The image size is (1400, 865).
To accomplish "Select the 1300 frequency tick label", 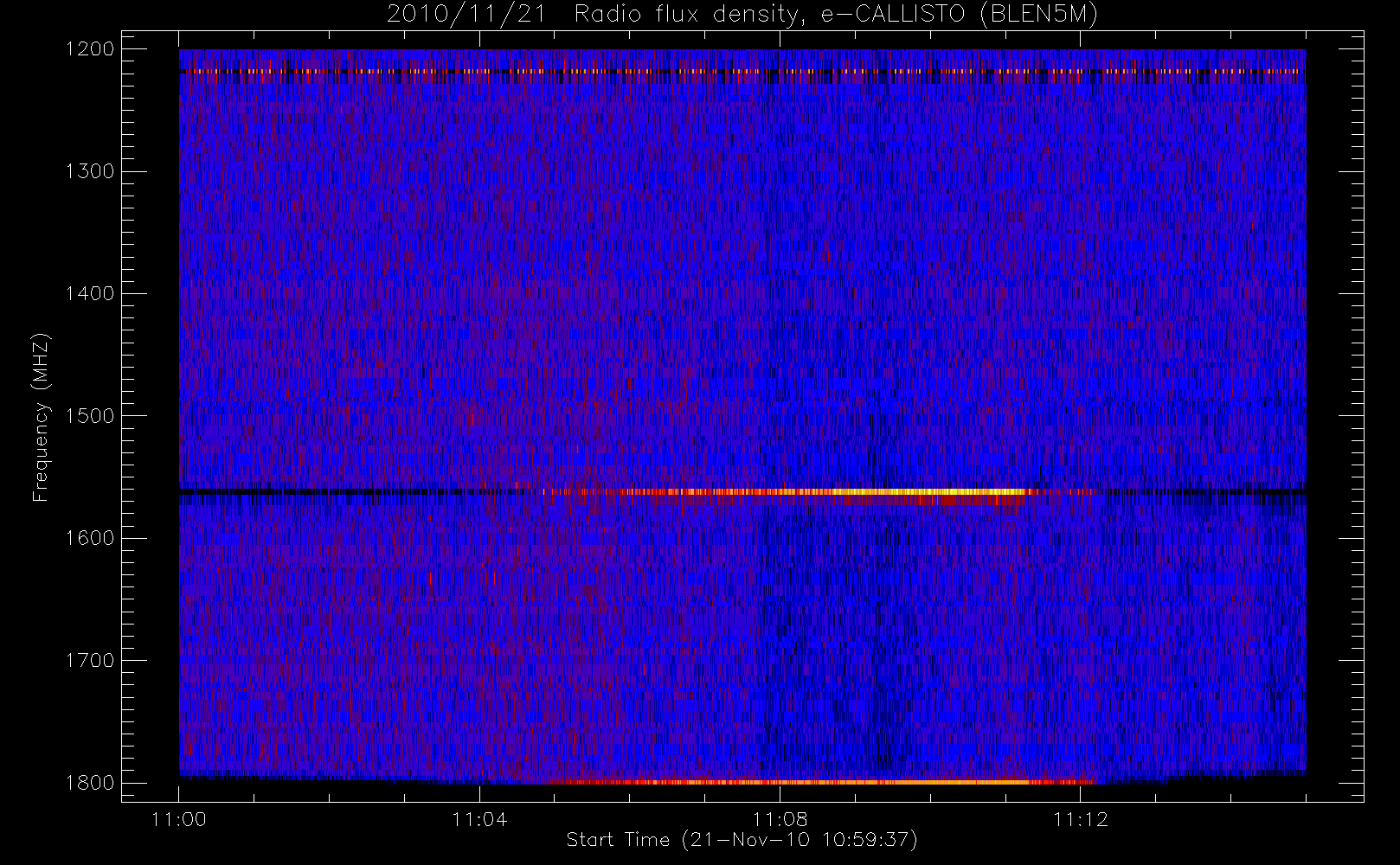I will click(90, 171).
